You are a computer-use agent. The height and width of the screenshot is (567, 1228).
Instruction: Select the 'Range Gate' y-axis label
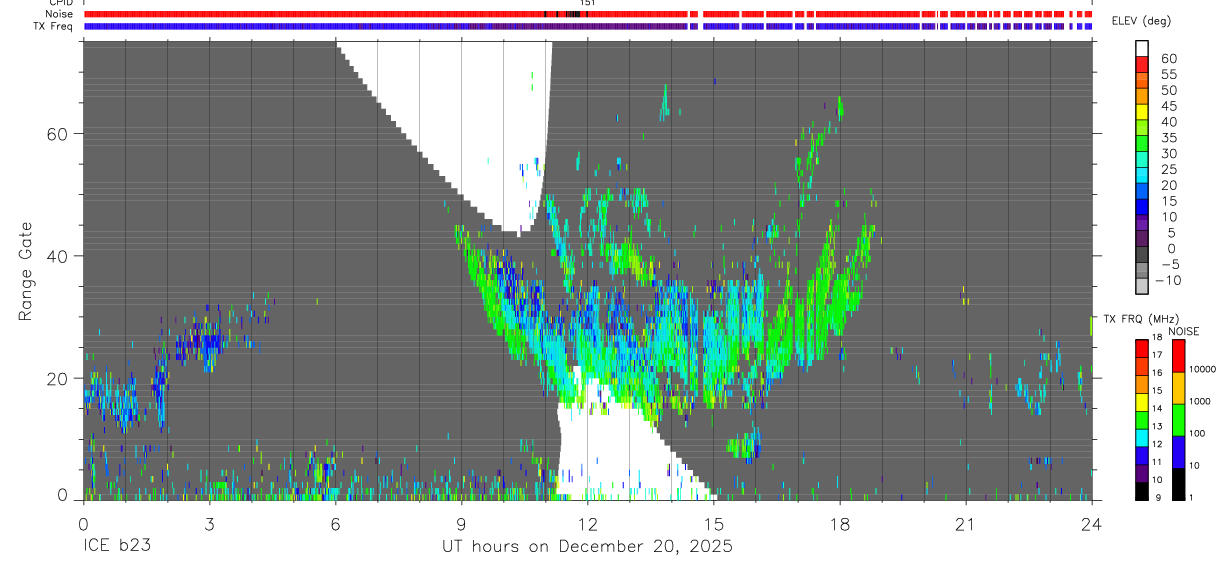[27, 272]
